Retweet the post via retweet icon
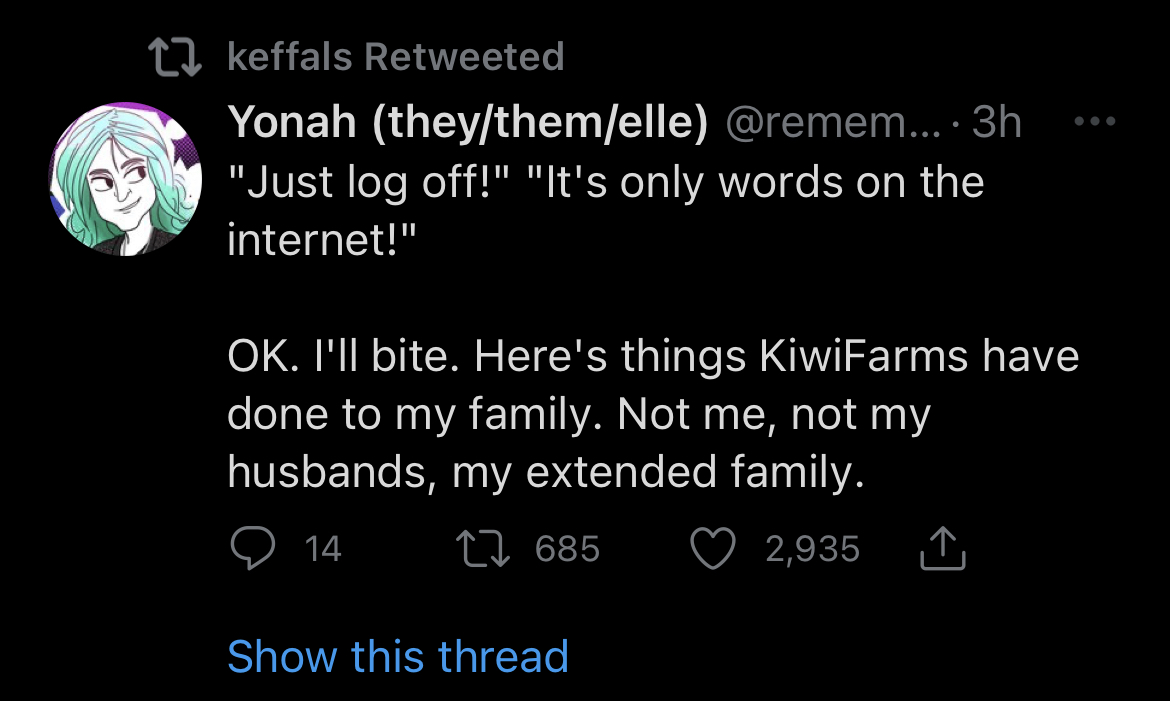Screen dimensions: 1170x701 (x=483, y=548)
